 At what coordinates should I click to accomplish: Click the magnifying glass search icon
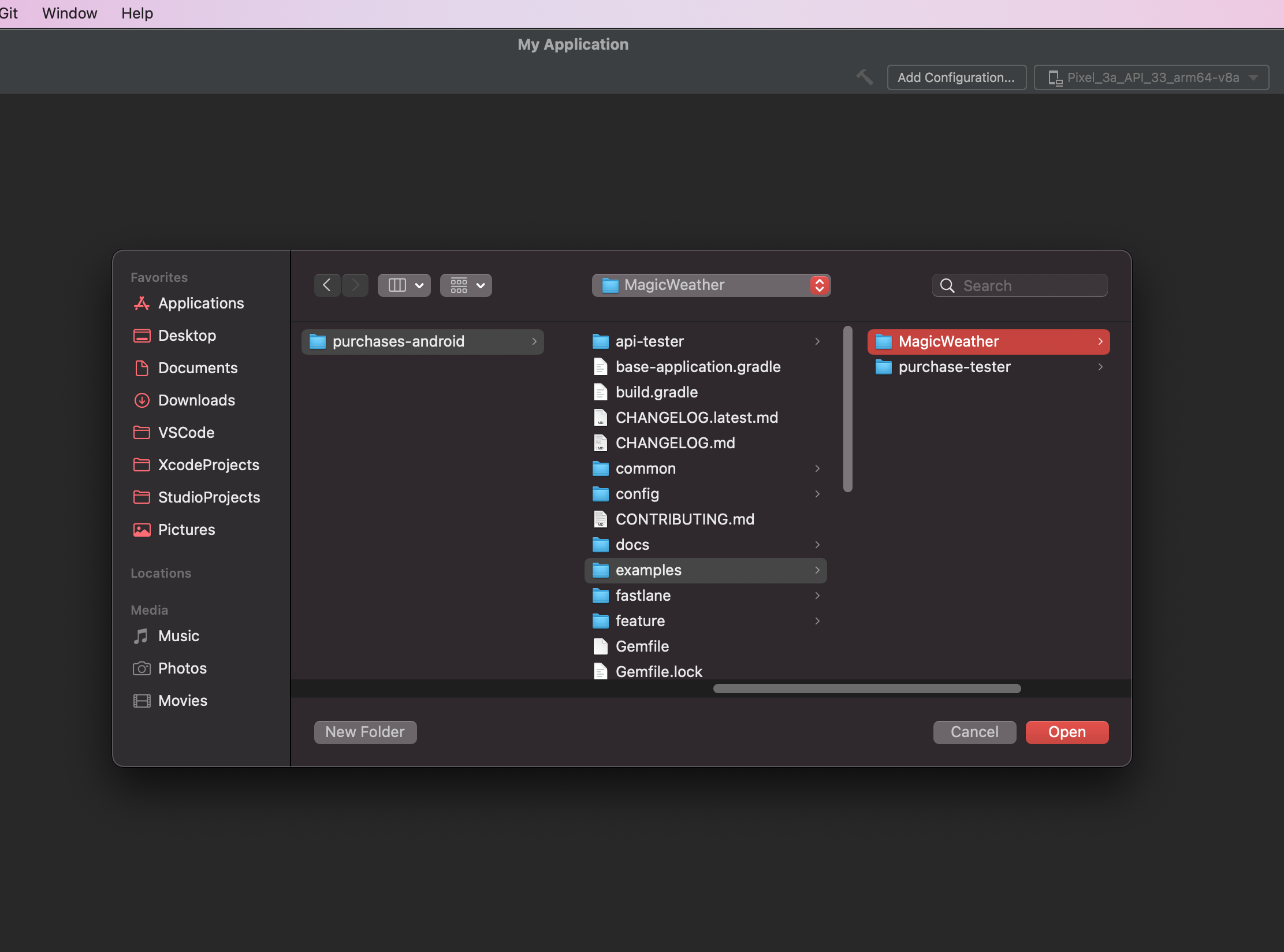coord(947,285)
